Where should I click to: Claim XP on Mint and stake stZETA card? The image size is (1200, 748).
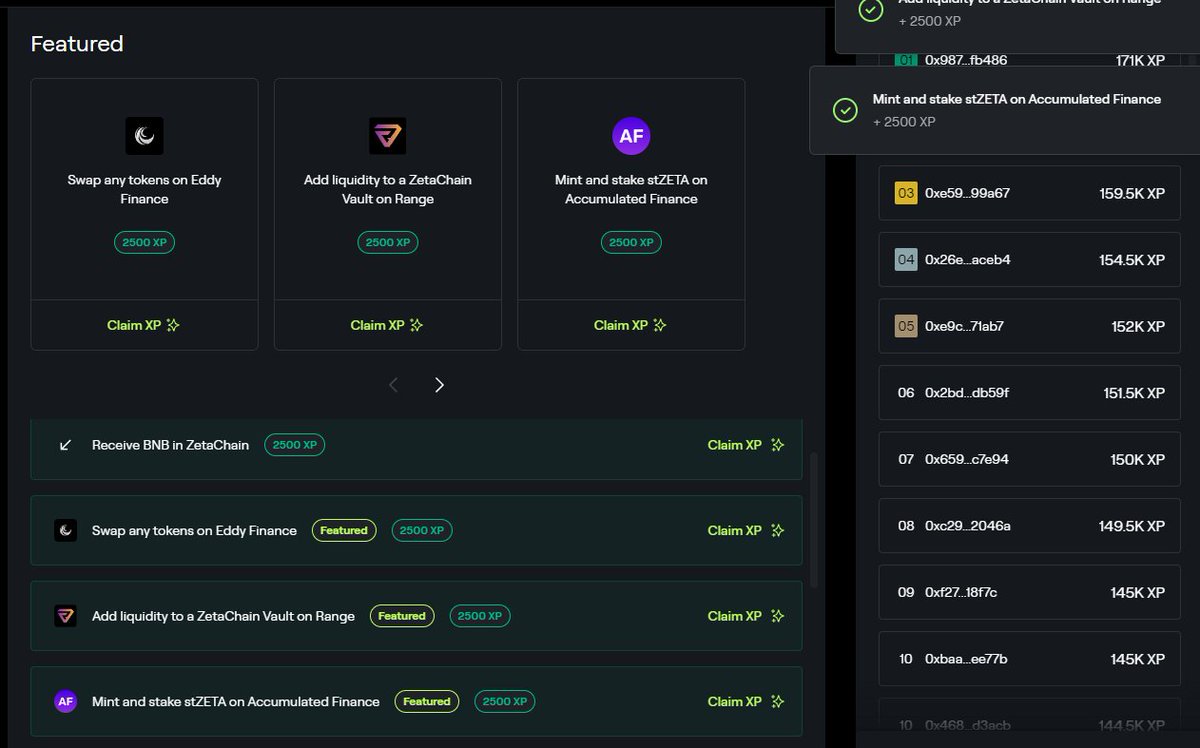coord(631,325)
